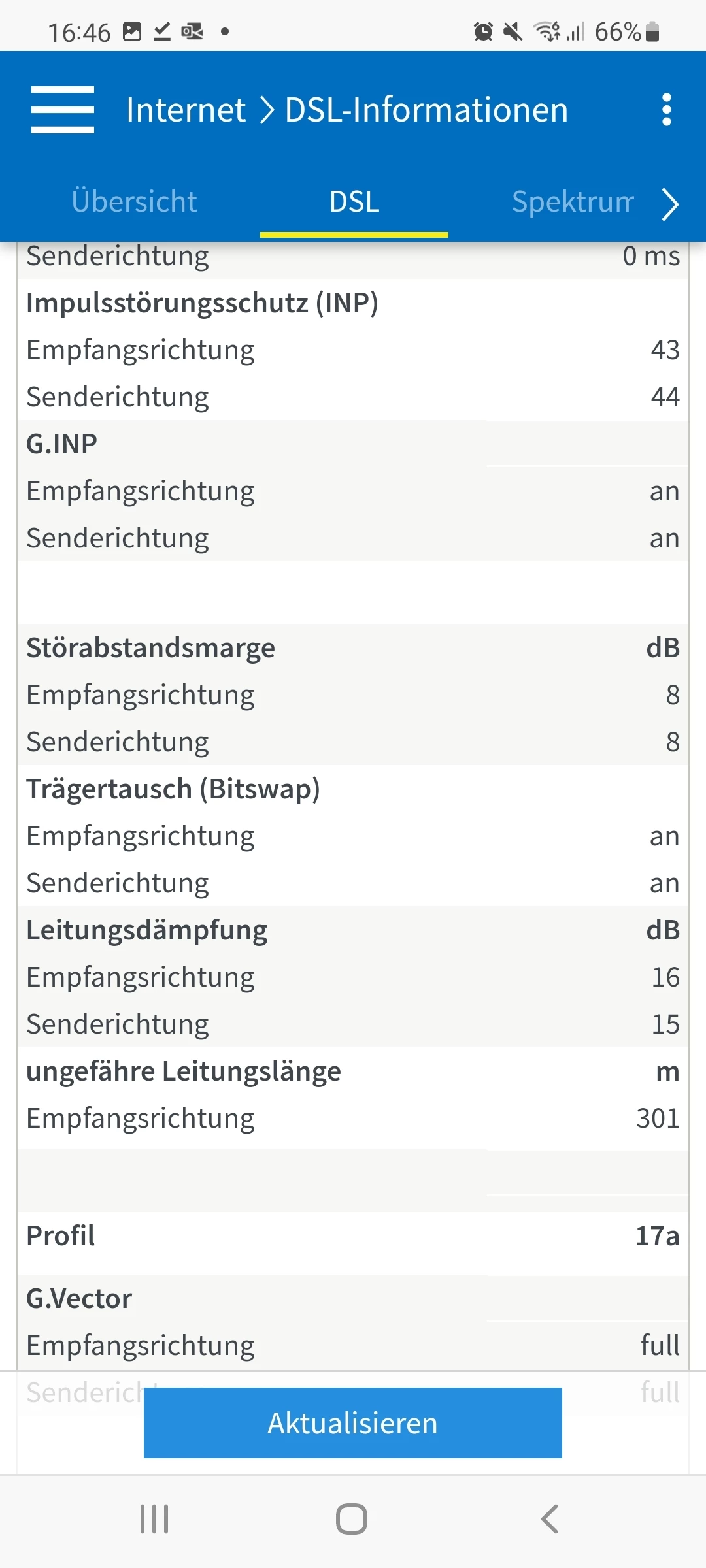This screenshot has width=706, height=1568.
Task: Tap the battery indicator in status bar
Action: (652, 31)
